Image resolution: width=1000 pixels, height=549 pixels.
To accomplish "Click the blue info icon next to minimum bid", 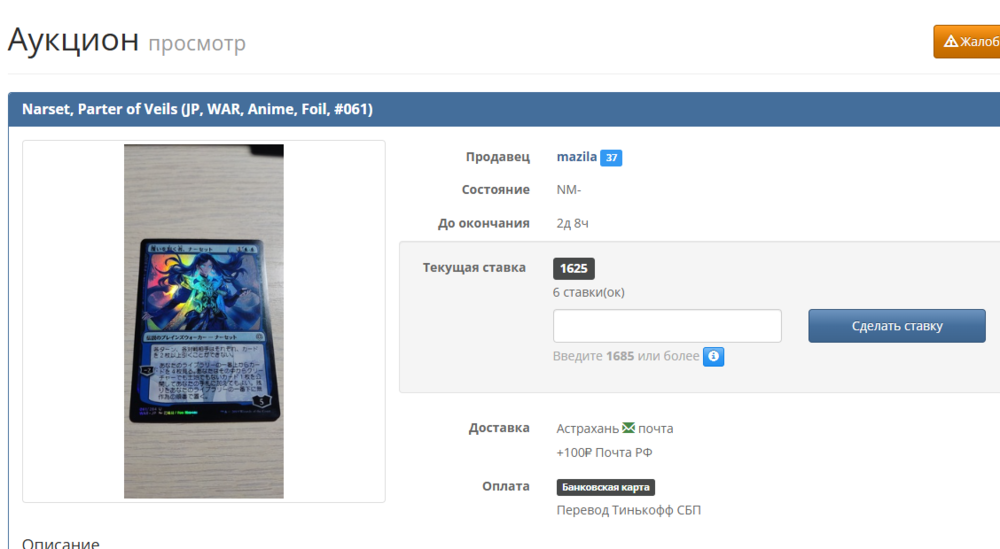I will coord(713,356).
